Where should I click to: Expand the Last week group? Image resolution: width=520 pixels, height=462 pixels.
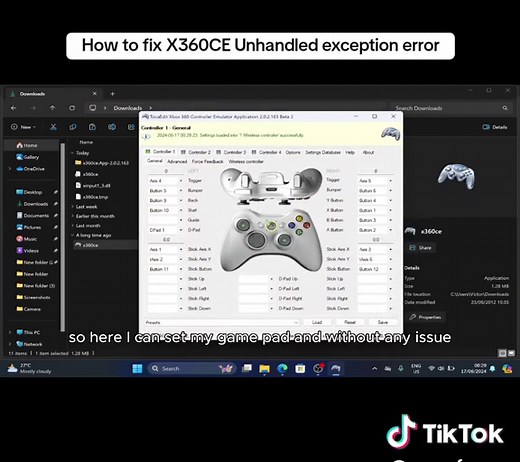click(72, 207)
